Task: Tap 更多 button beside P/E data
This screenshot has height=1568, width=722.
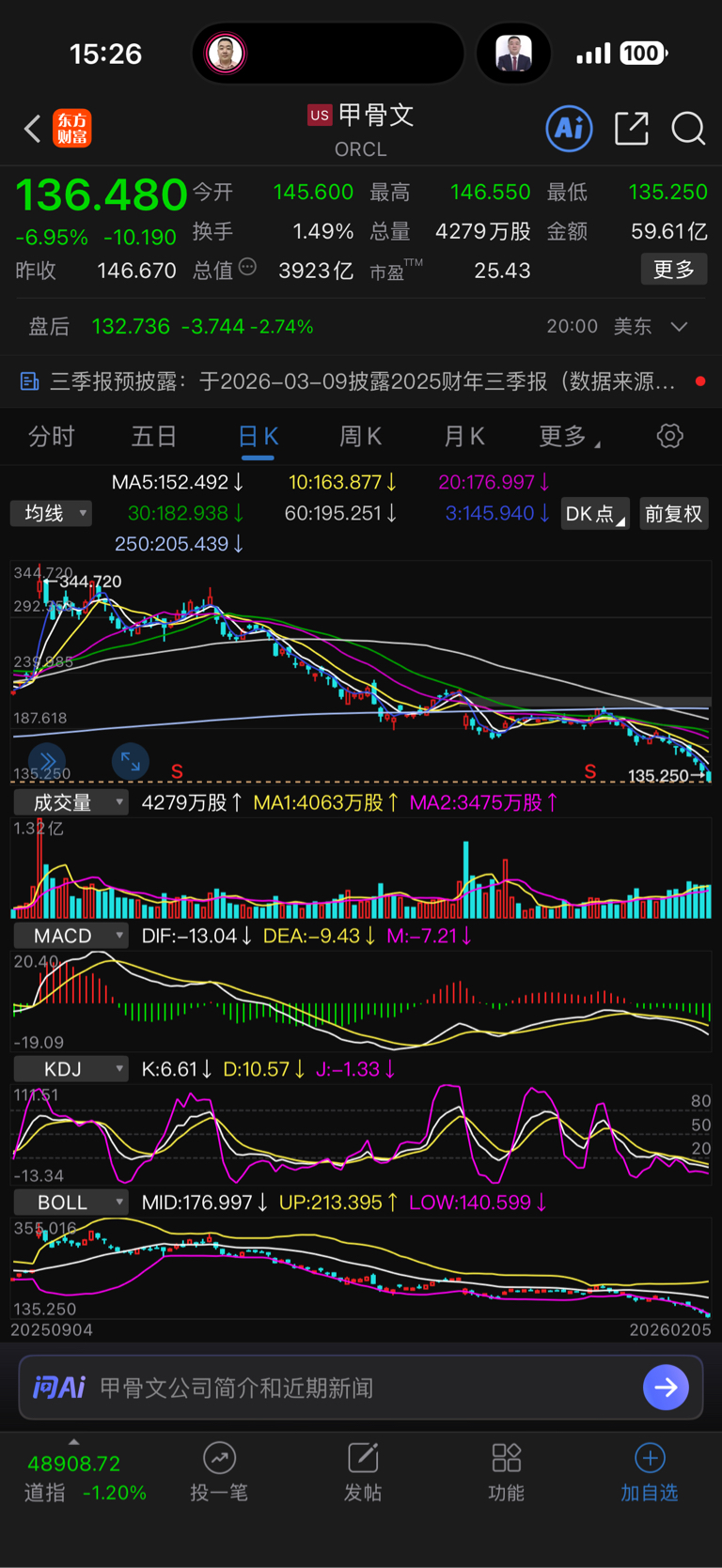Action: pos(674,270)
